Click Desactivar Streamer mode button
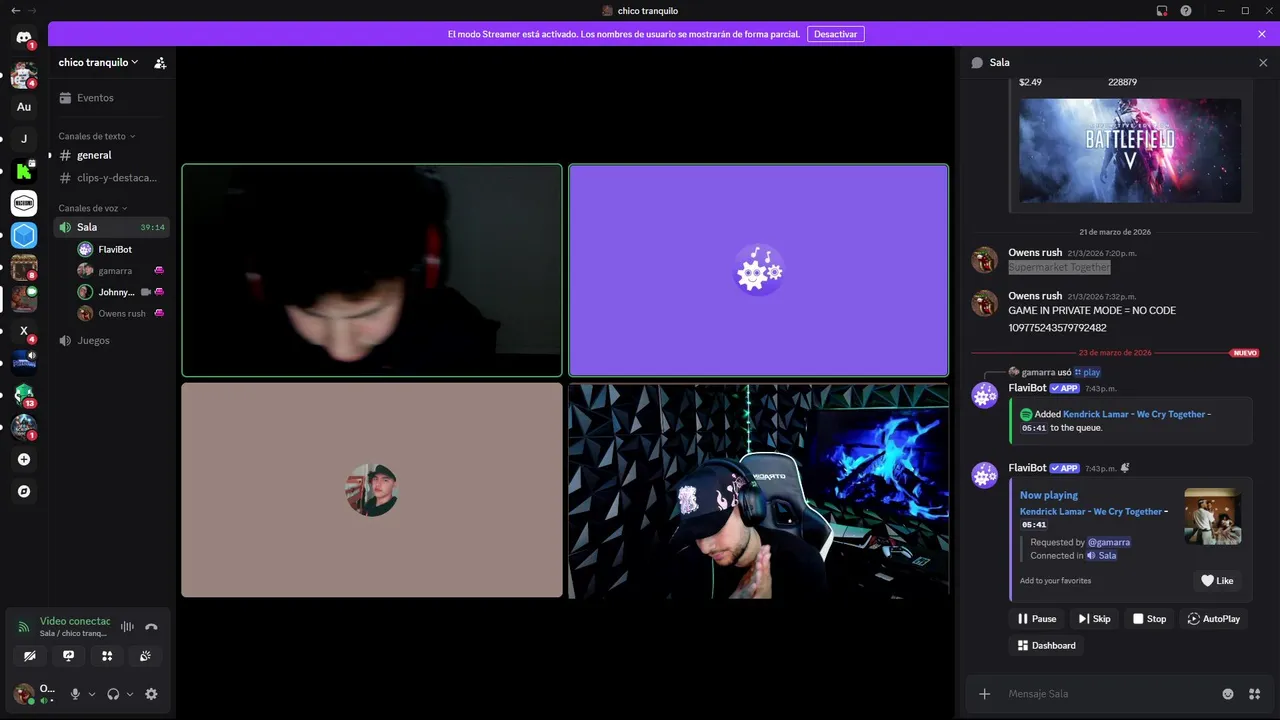The width and height of the screenshot is (1280, 720). 835,34
